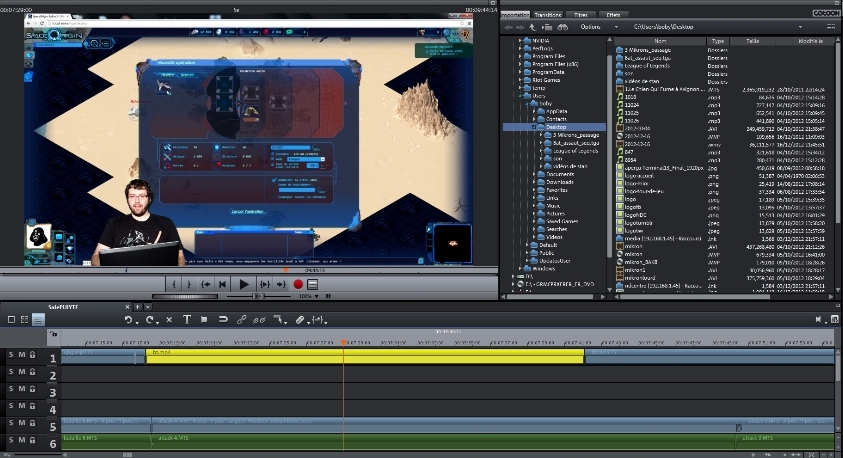The width and height of the screenshot is (843, 458).
Task: Sort the file list by the Type column
Action: pos(718,41)
